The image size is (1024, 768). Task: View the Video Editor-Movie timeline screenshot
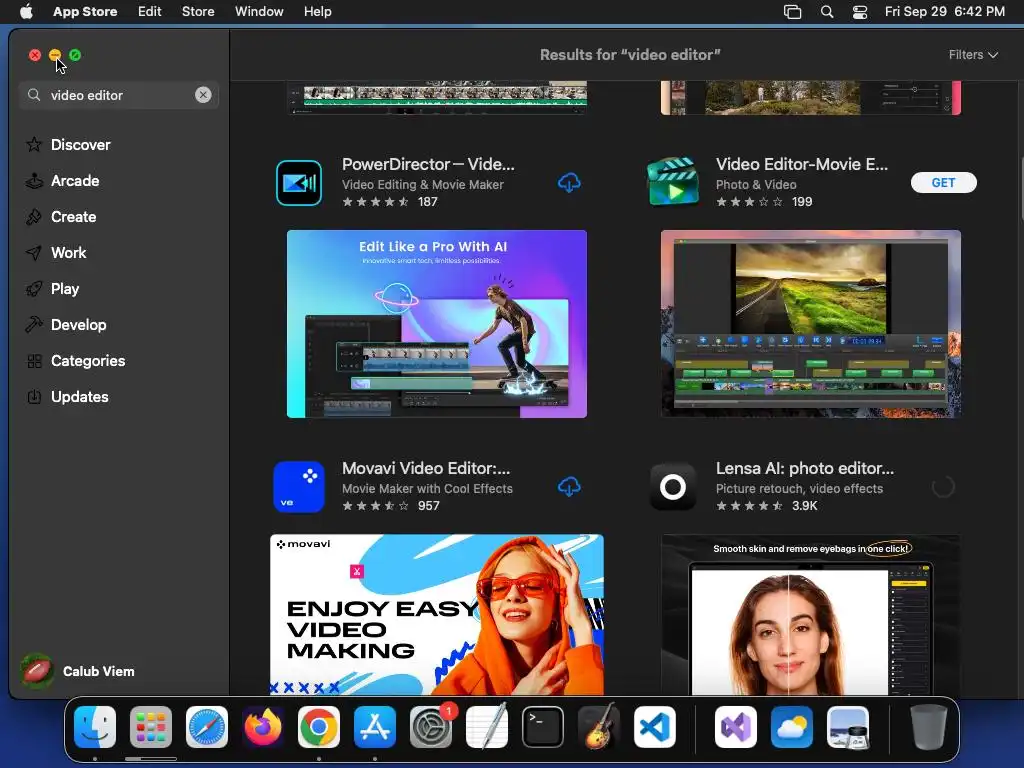click(x=810, y=324)
